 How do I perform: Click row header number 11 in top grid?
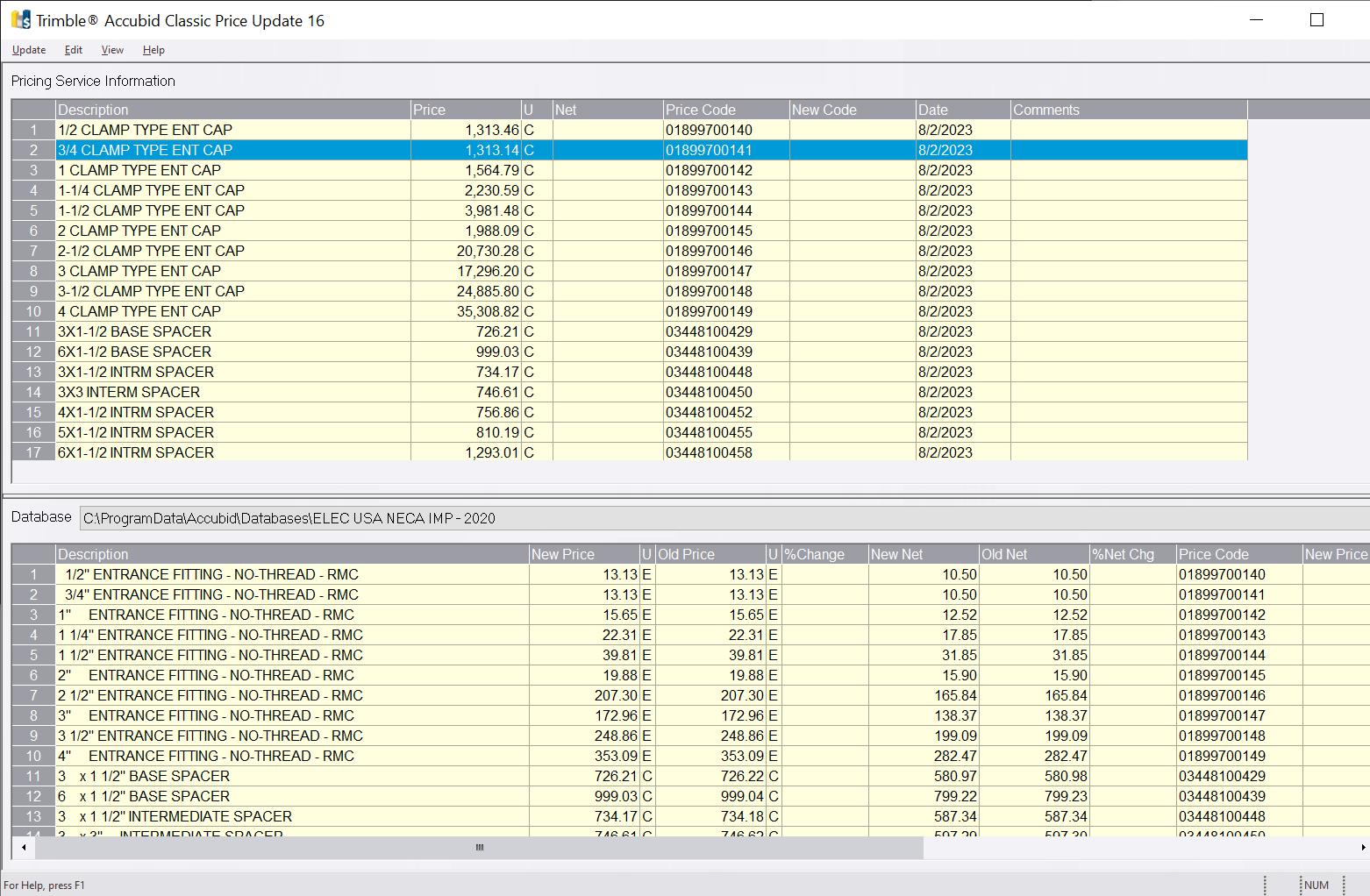(x=33, y=331)
